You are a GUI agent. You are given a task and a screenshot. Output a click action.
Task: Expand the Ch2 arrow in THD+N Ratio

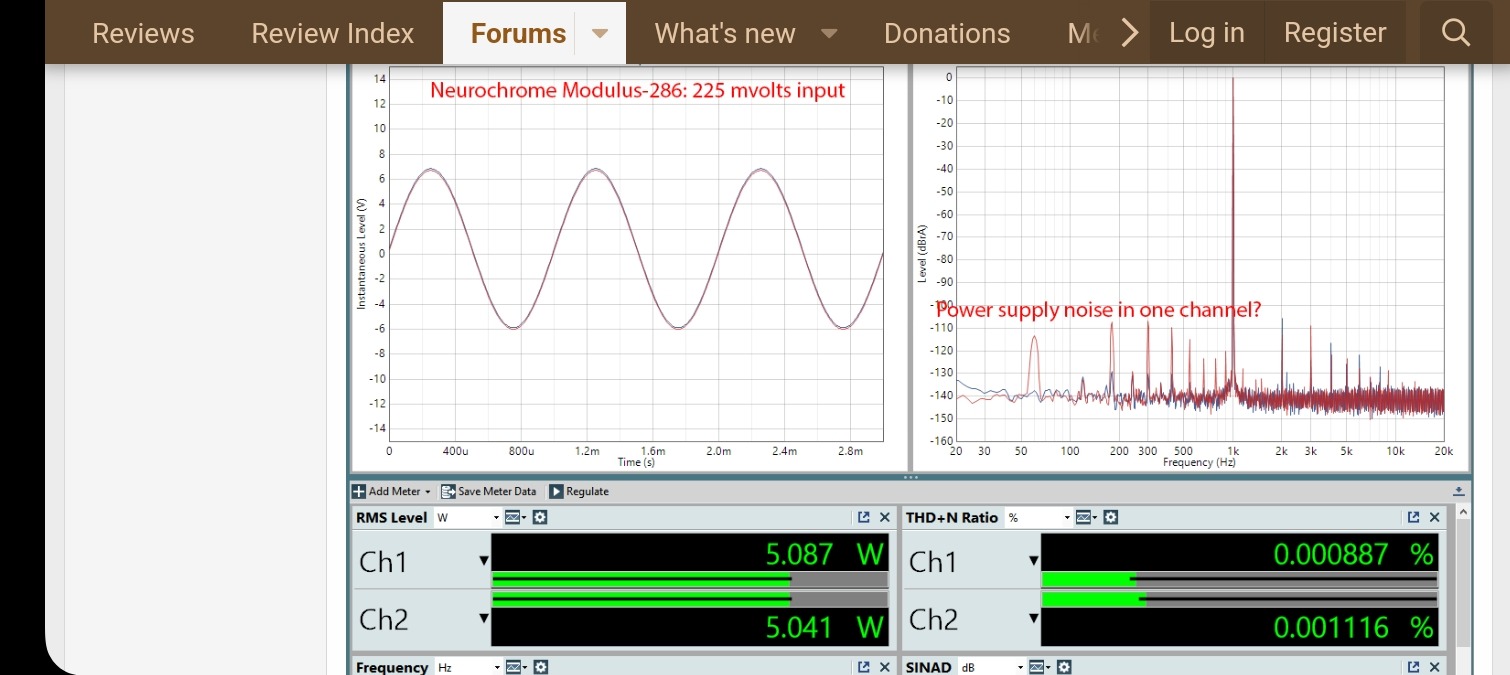click(1034, 618)
